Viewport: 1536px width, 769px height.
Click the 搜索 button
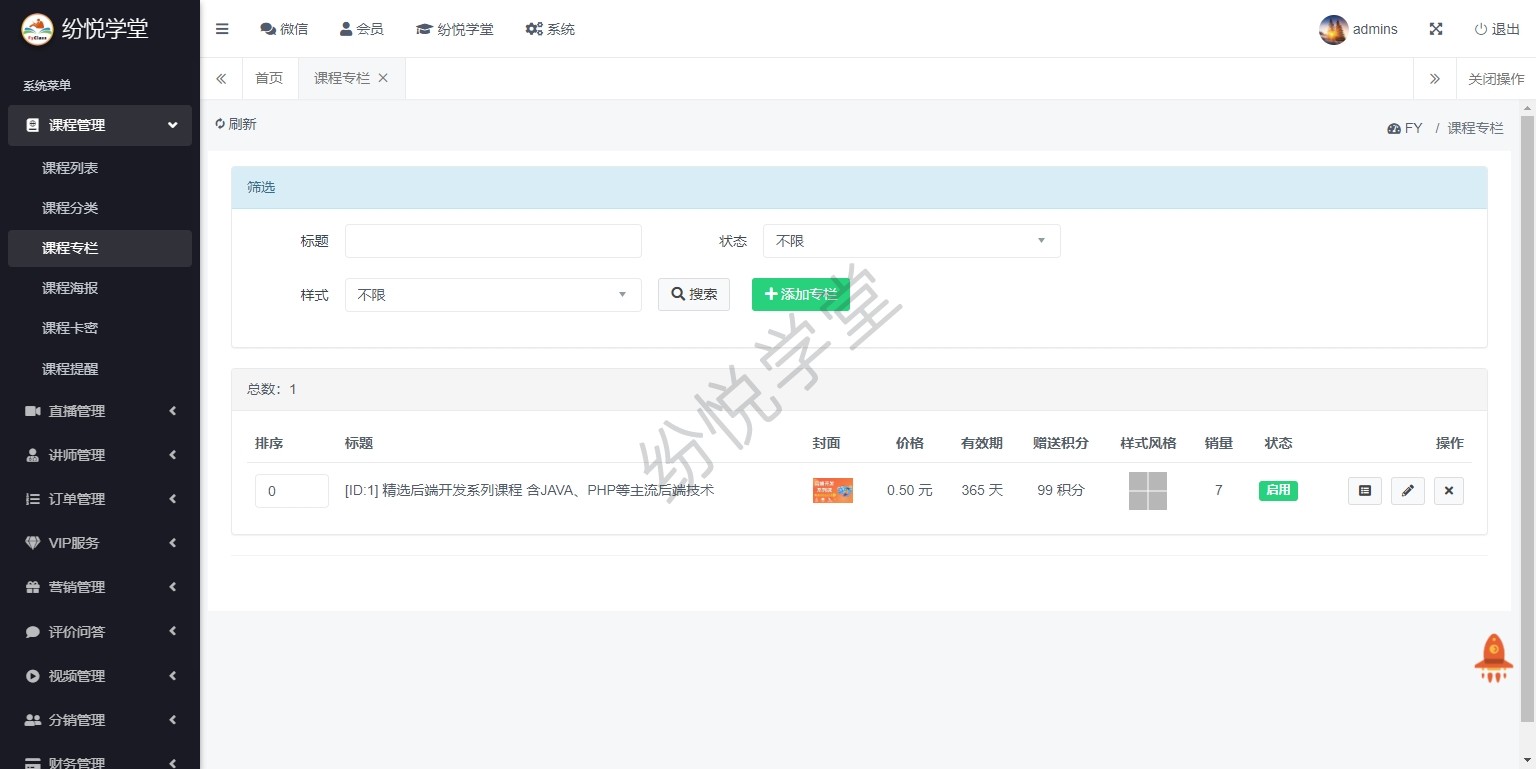(x=693, y=295)
